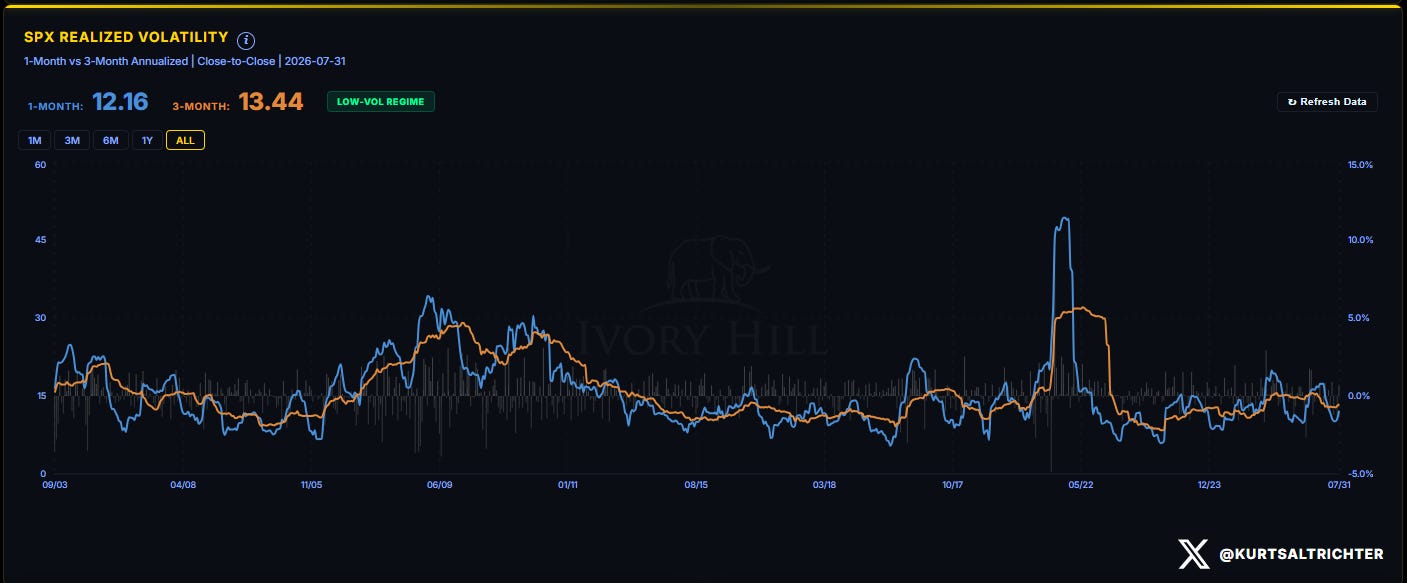Click the 10.0% right axis label
Viewport: 1407px width, 583px height.
point(1360,240)
